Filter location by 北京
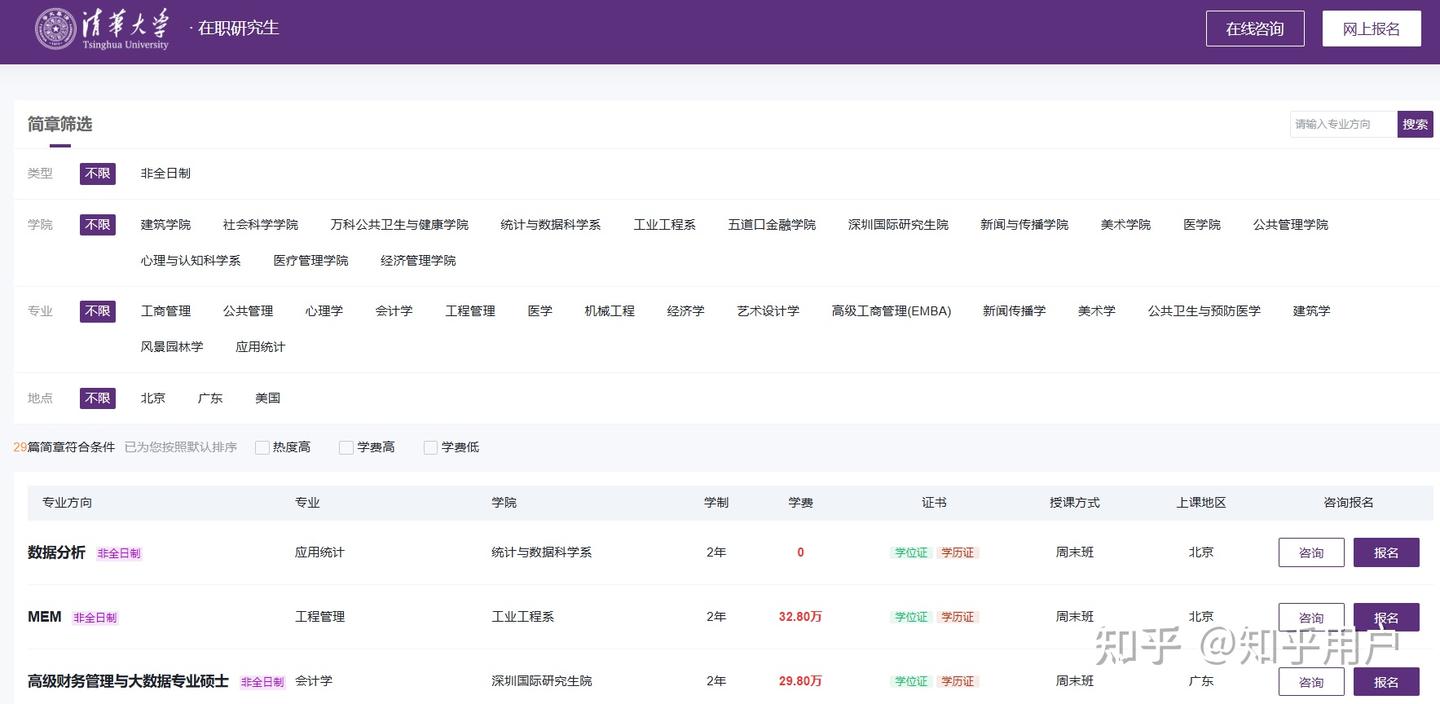The image size is (1440, 704). point(153,398)
